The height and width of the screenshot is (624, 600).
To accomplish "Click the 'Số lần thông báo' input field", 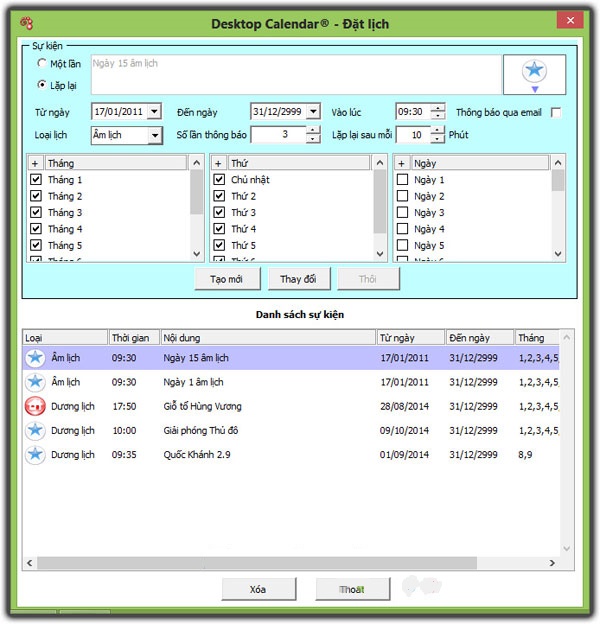I will coord(279,135).
